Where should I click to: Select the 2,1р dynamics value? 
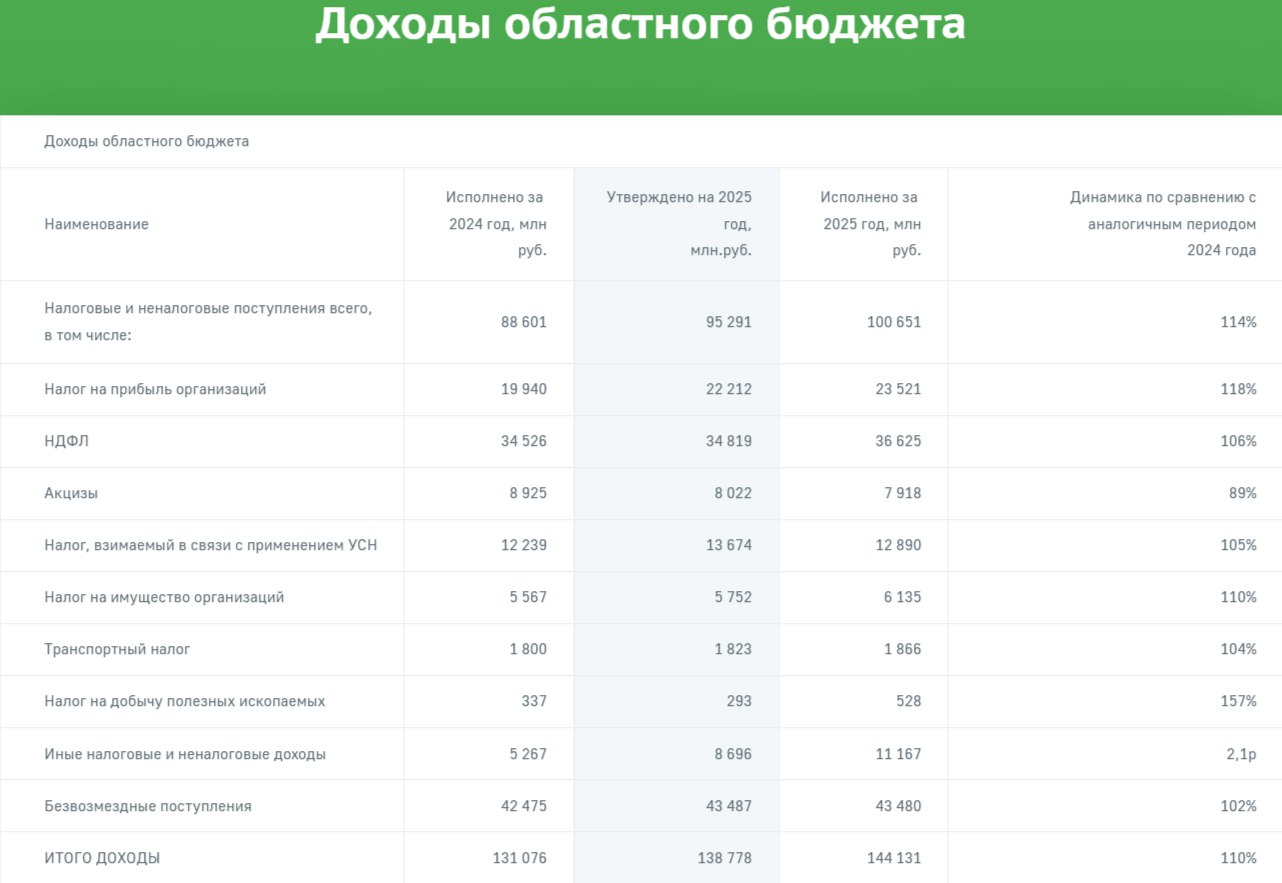pyautogui.click(x=1241, y=754)
